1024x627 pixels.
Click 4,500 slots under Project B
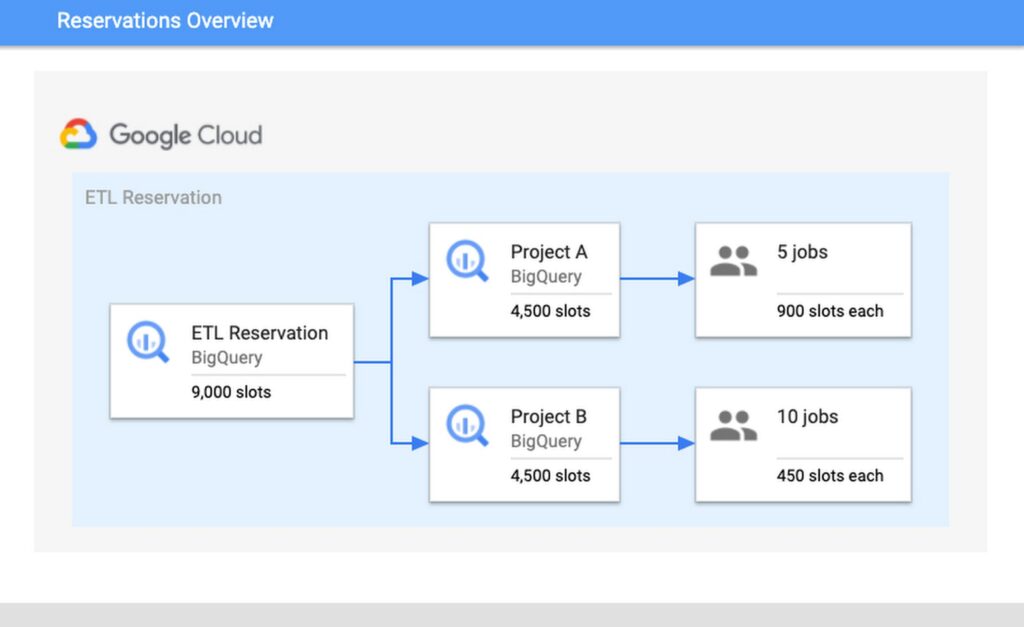point(551,475)
